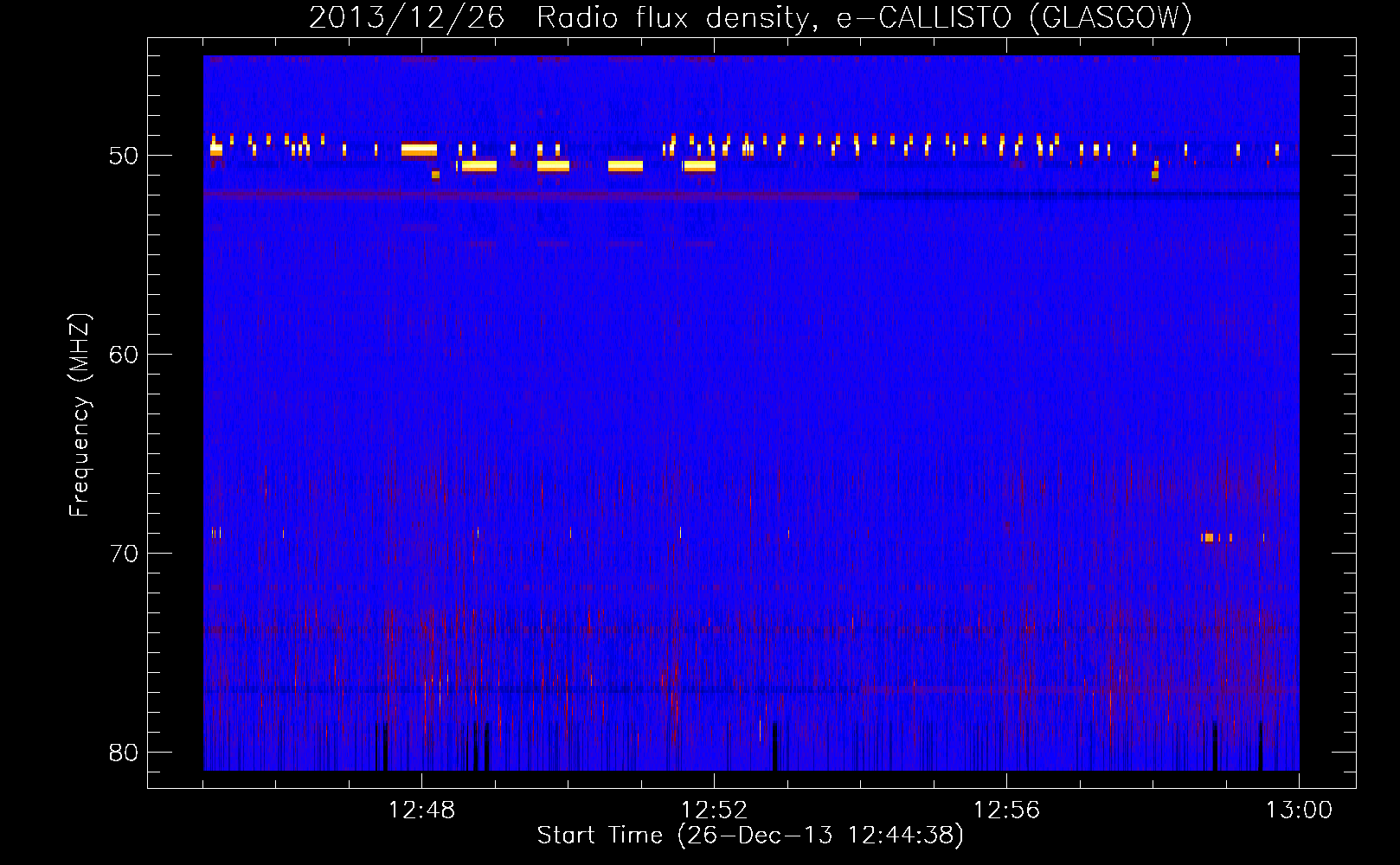Select the 12:52 time tick label
1400x865 pixels.
click(715, 811)
